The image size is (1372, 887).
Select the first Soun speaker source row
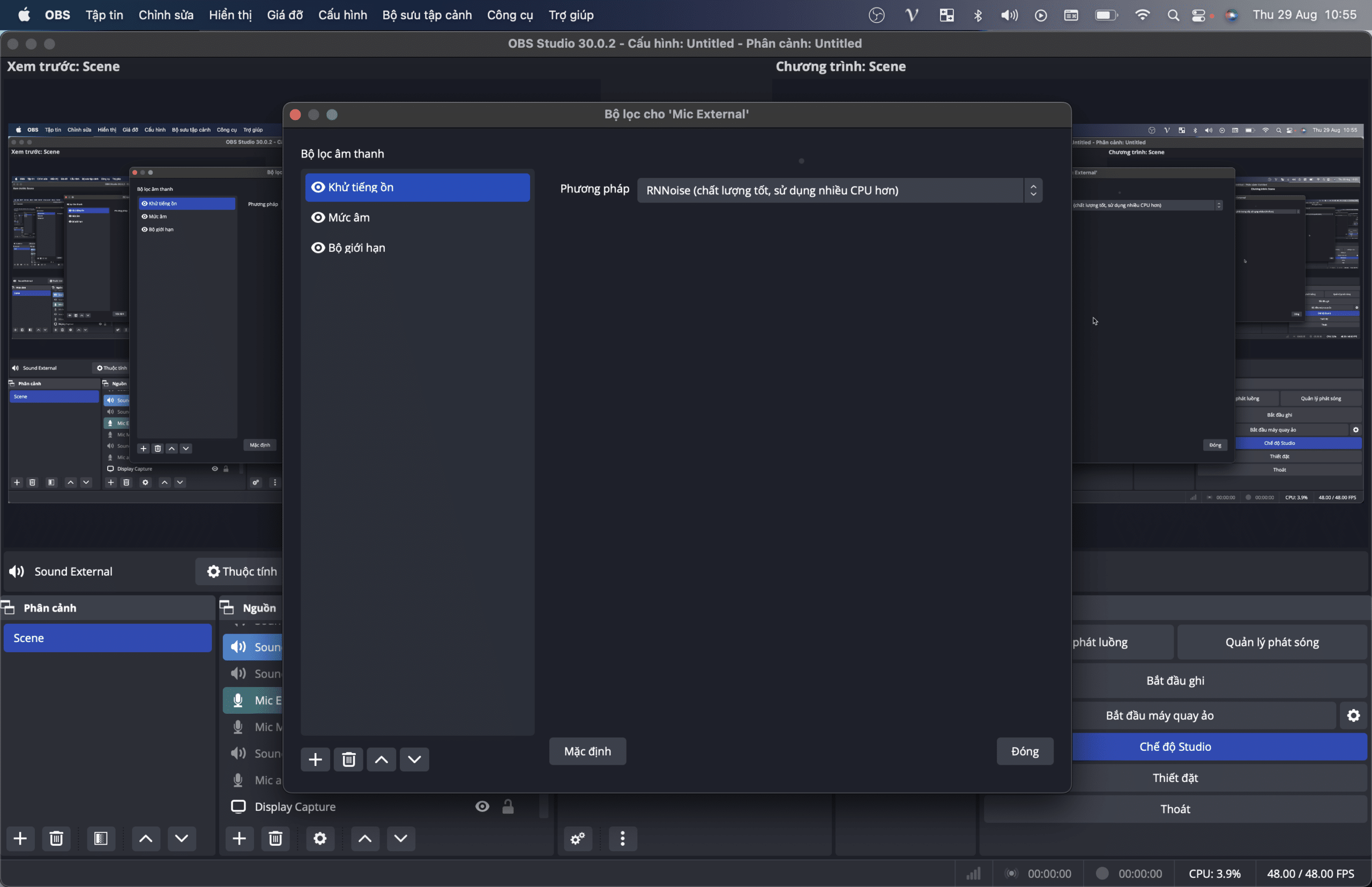click(252, 647)
